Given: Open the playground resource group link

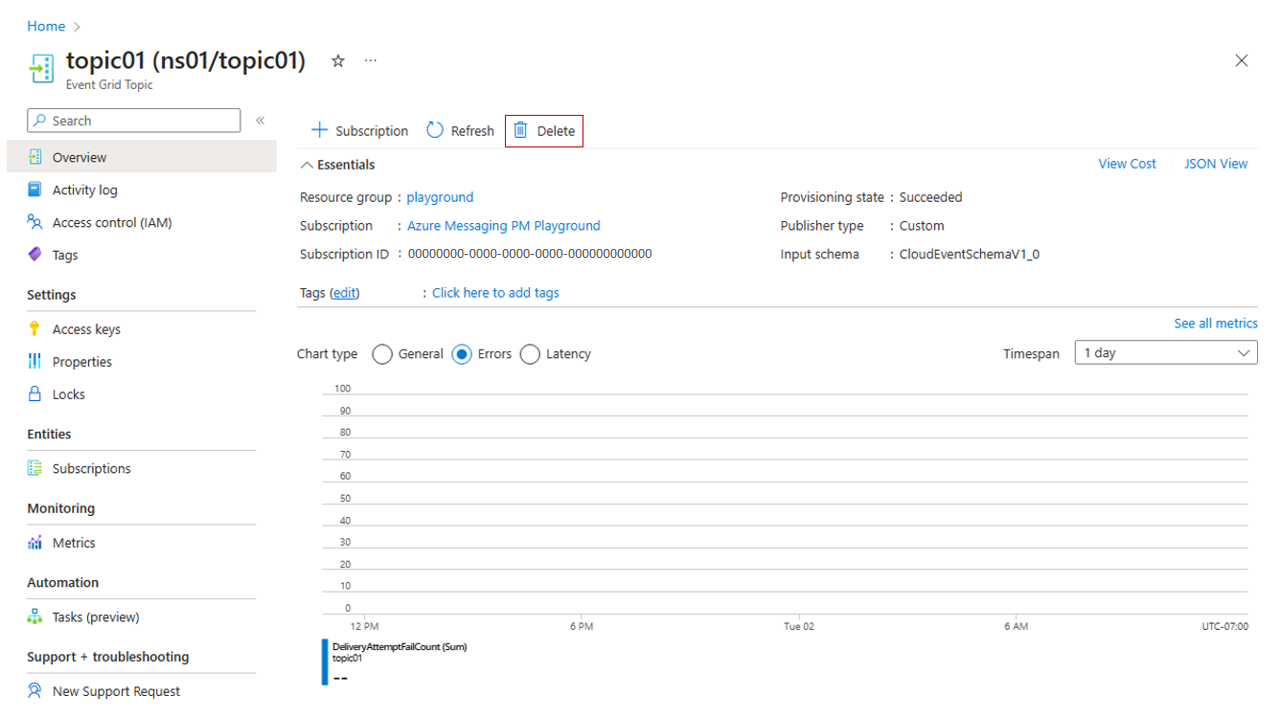Looking at the screenshot, I should [x=440, y=197].
